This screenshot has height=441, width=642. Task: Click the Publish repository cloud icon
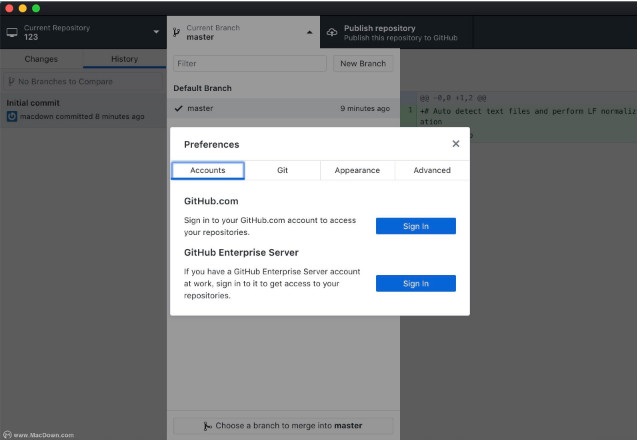(x=332, y=32)
